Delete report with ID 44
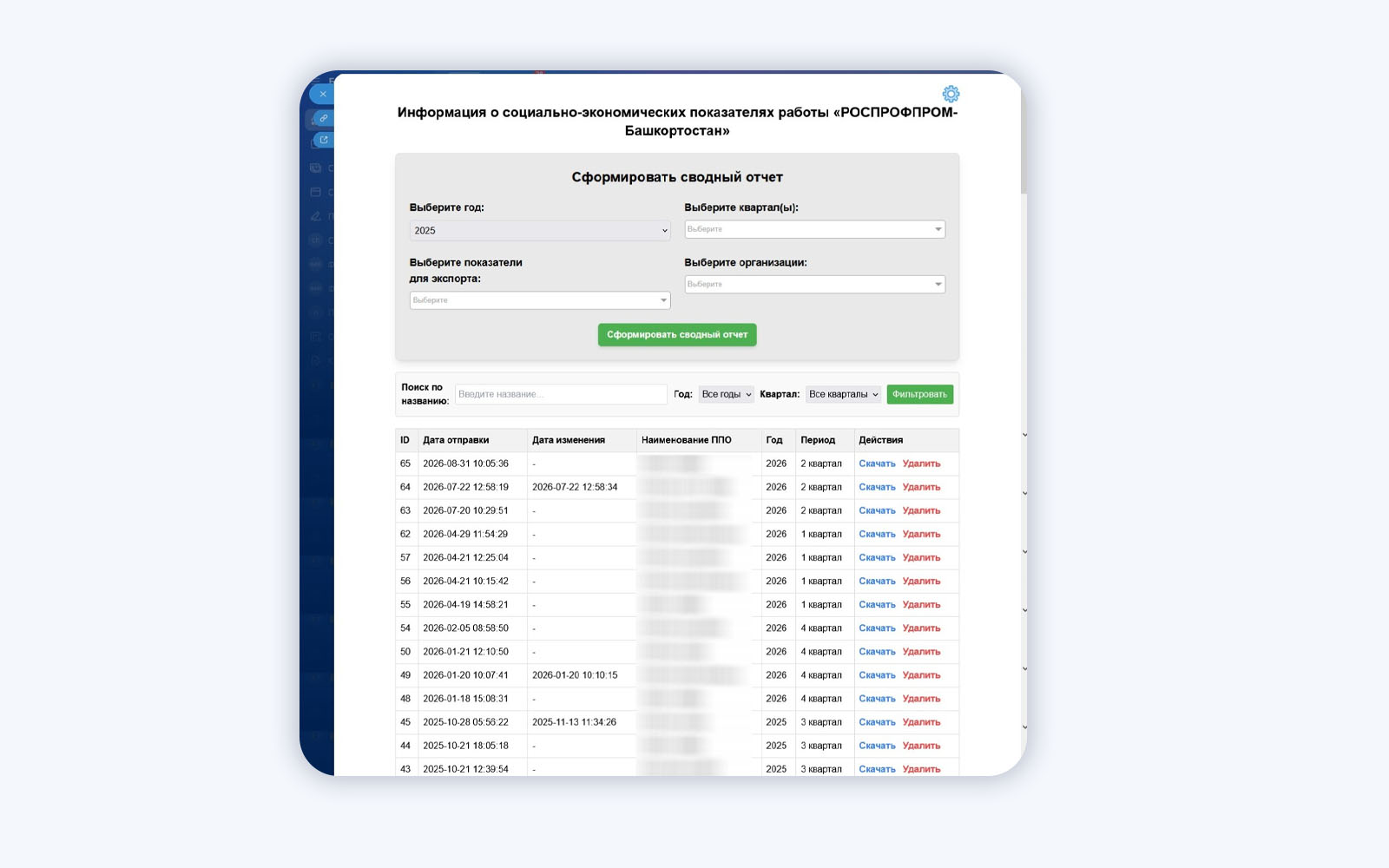The image size is (1389, 868). (x=921, y=745)
